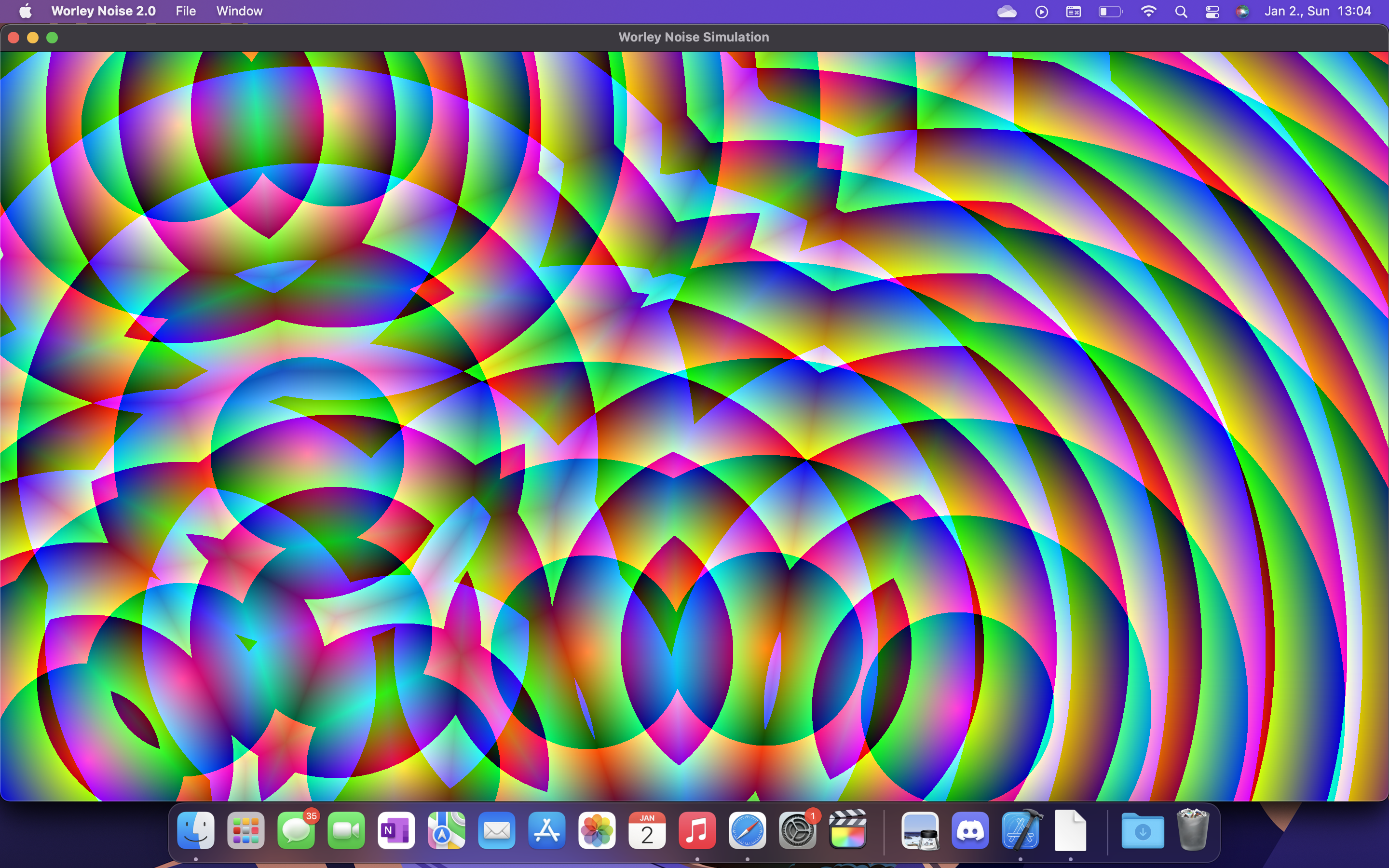Viewport: 1389px width, 868px height.
Task: Launch Final Cut Pro from the Dock
Action: (848, 830)
